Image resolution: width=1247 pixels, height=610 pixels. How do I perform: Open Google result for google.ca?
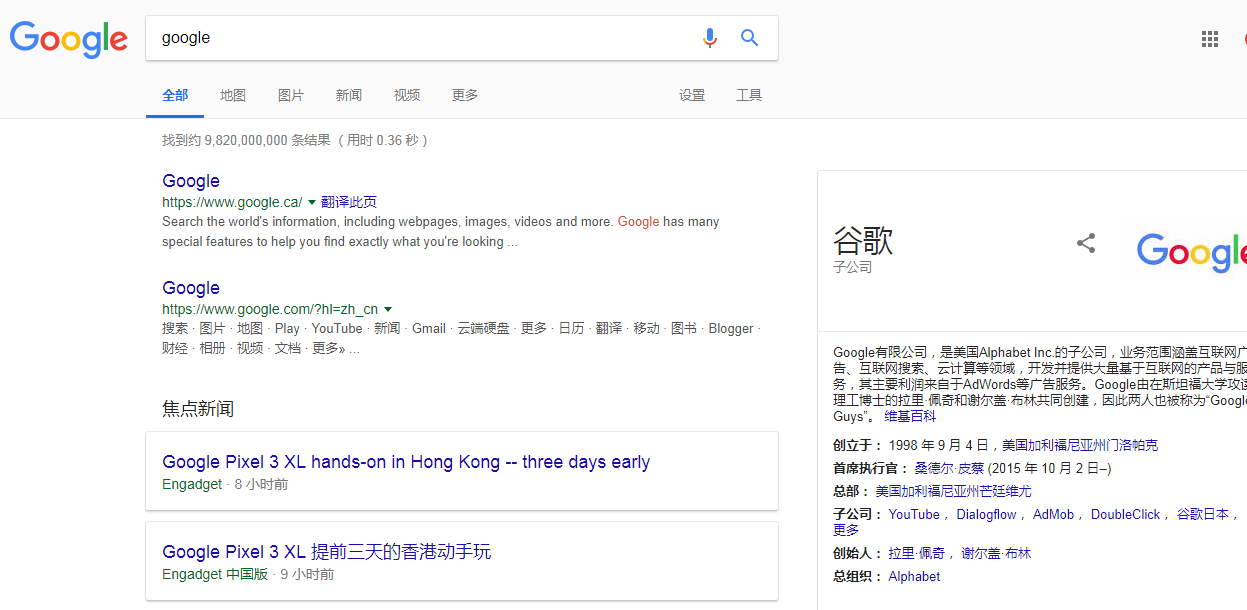(x=191, y=181)
